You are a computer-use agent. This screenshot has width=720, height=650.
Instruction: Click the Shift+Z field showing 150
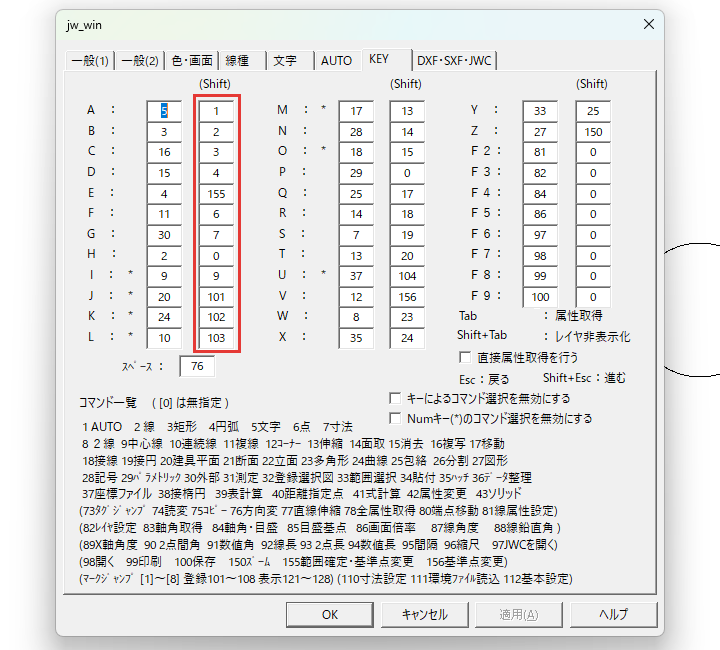pos(593,132)
